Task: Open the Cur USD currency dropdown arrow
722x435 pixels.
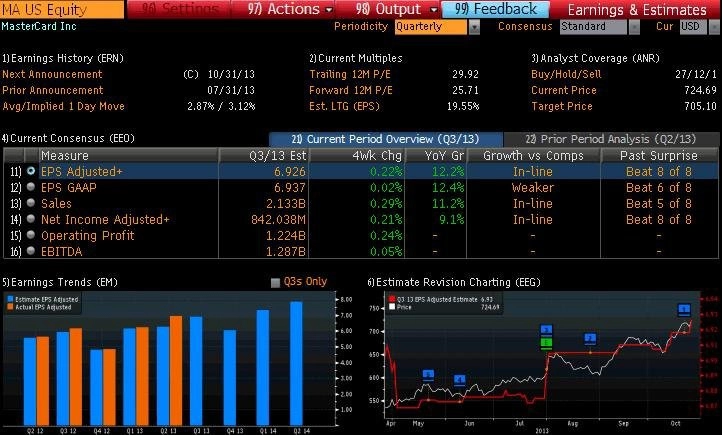Action: click(x=714, y=27)
